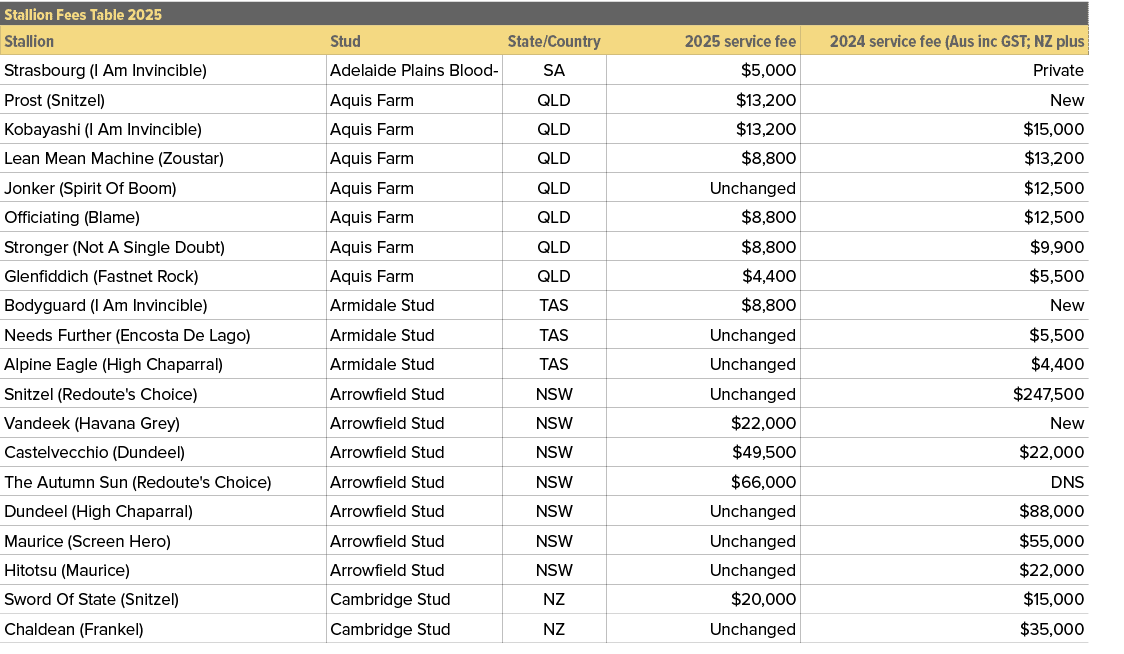Click the Stud column header
Viewport: 1124px width, 654px height.
[345, 41]
